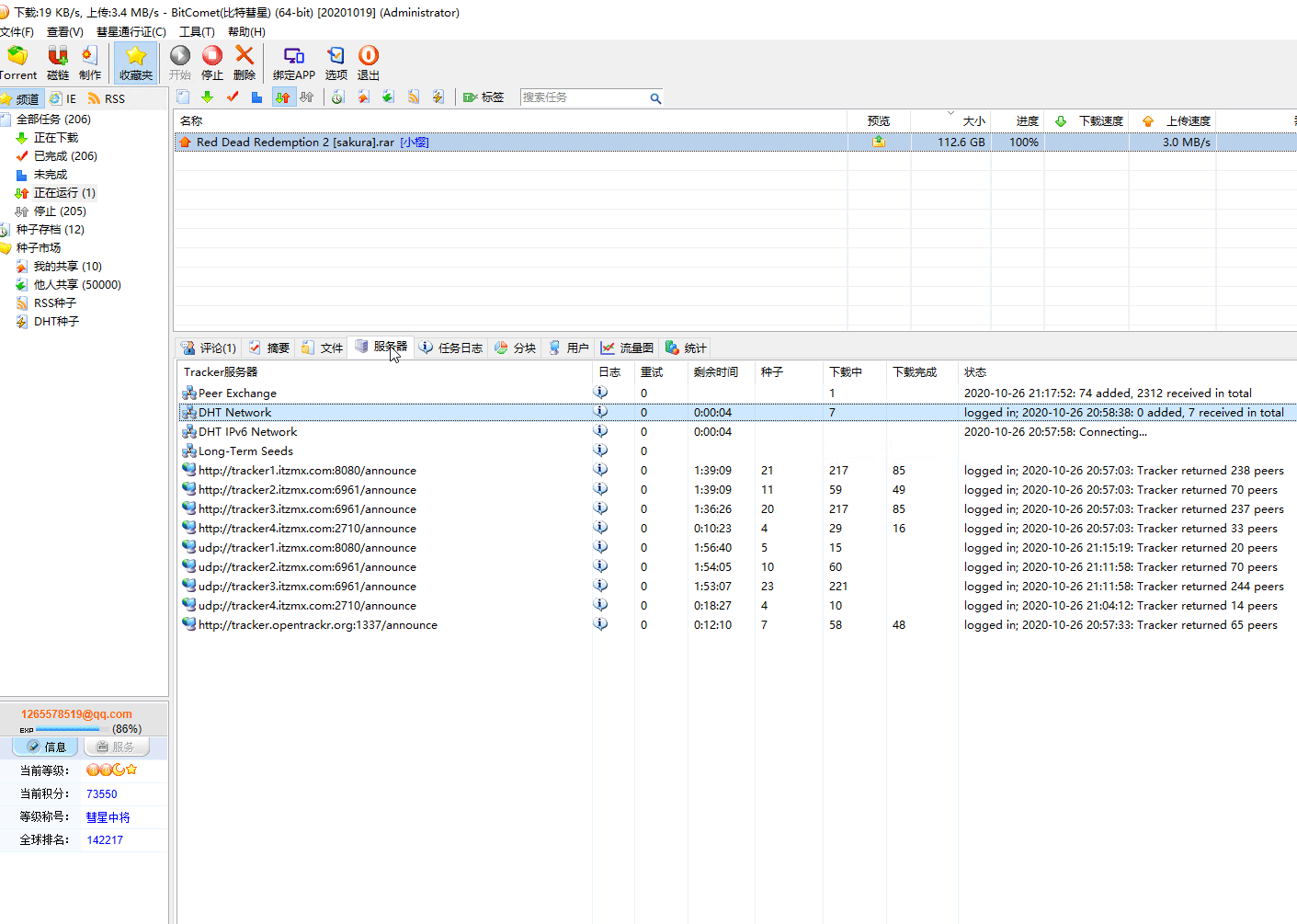Click the 磁链 magnet link button

coord(58,63)
